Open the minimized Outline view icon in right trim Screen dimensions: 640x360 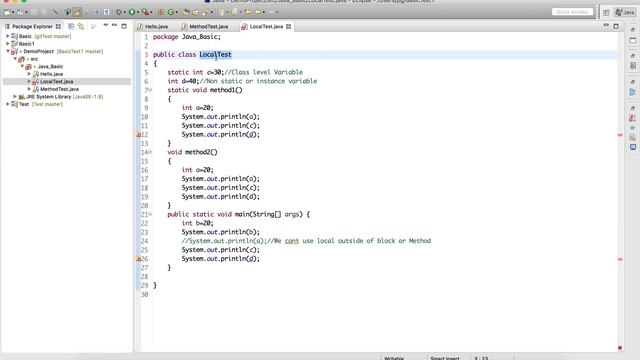(x=632, y=92)
